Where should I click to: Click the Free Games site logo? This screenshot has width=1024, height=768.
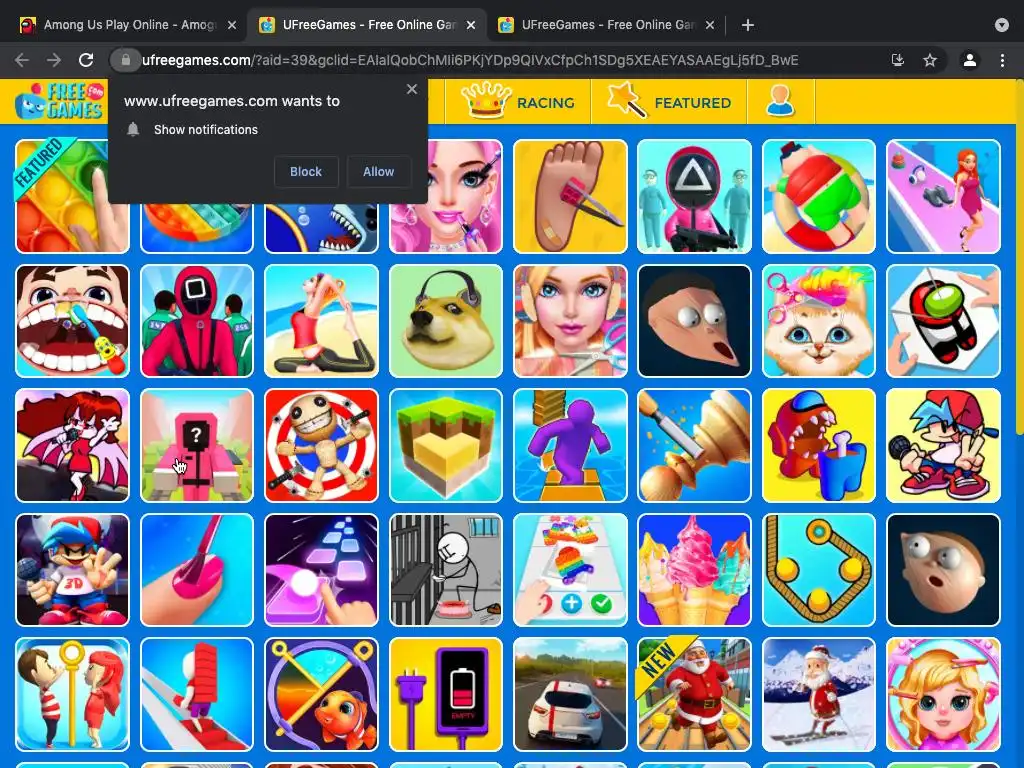pos(60,101)
